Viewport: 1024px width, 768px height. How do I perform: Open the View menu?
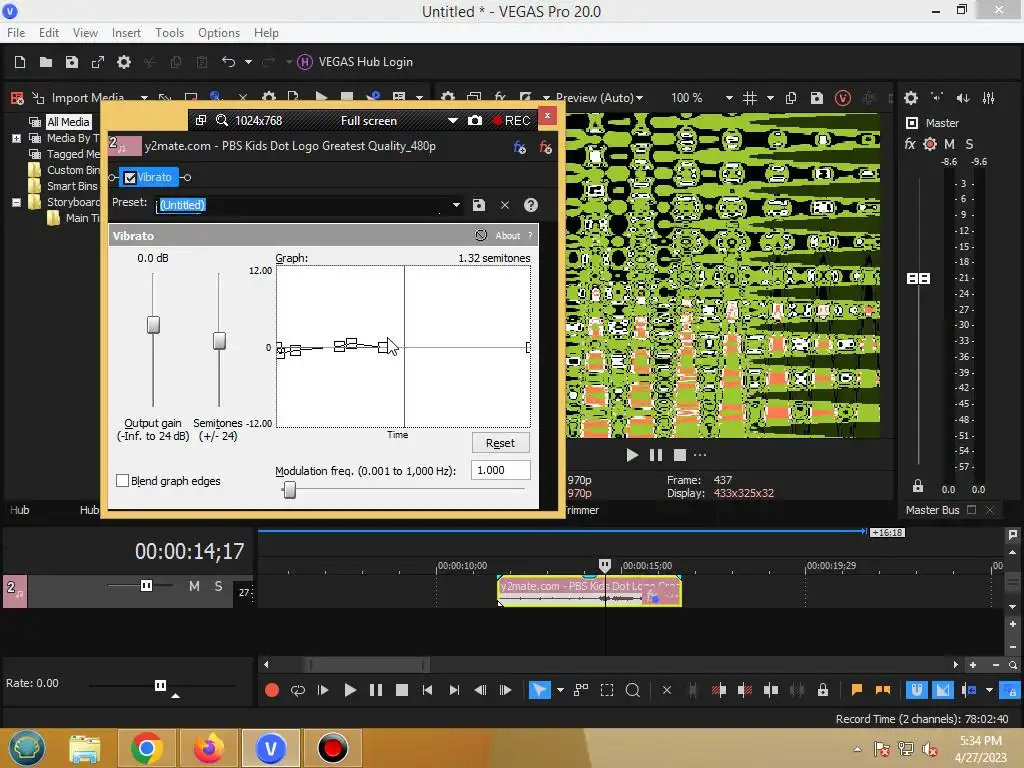pyautogui.click(x=85, y=33)
